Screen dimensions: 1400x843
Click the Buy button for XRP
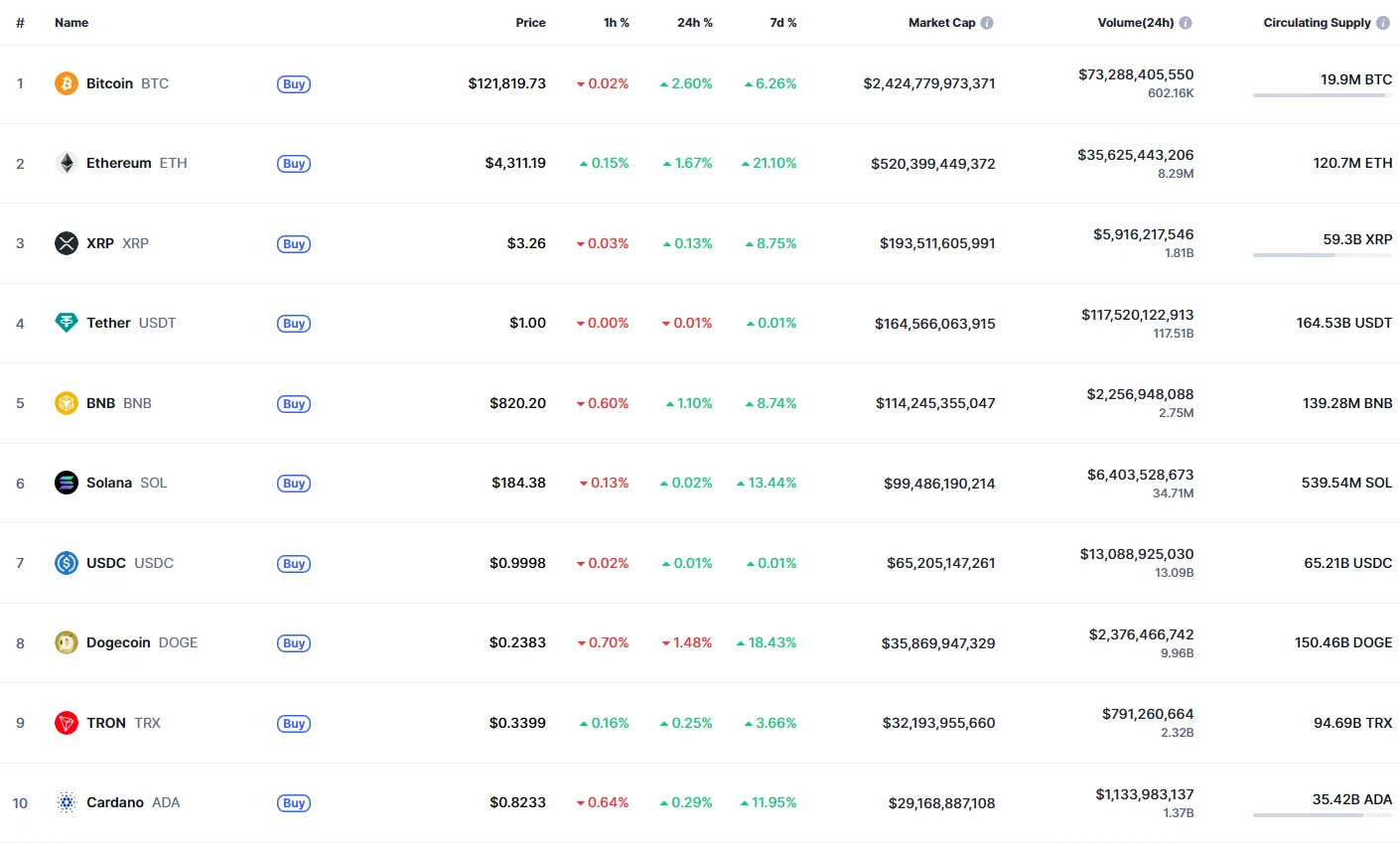point(294,244)
